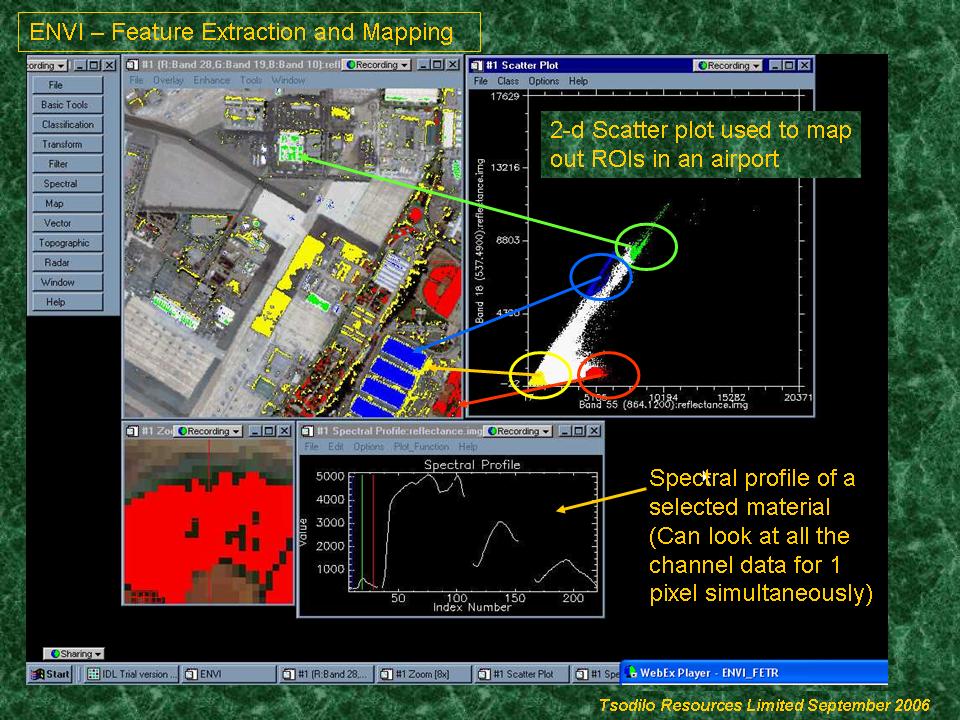Close the image display window
The width and height of the screenshot is (960, 720).
click(x=452, y=64)
